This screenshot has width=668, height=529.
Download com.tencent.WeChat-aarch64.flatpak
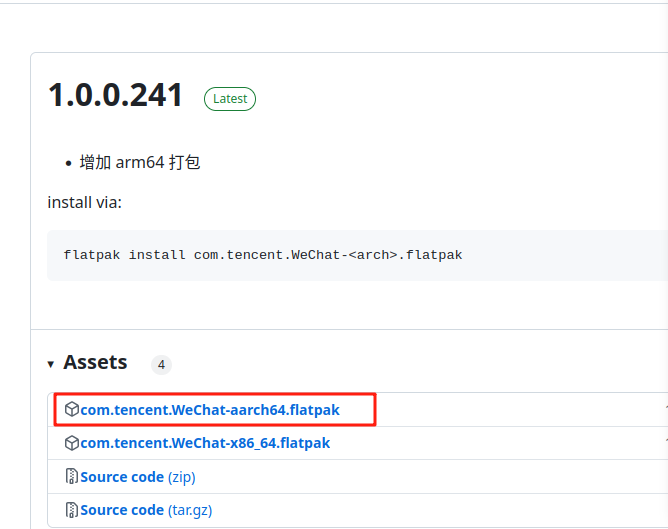pos(210,410)
